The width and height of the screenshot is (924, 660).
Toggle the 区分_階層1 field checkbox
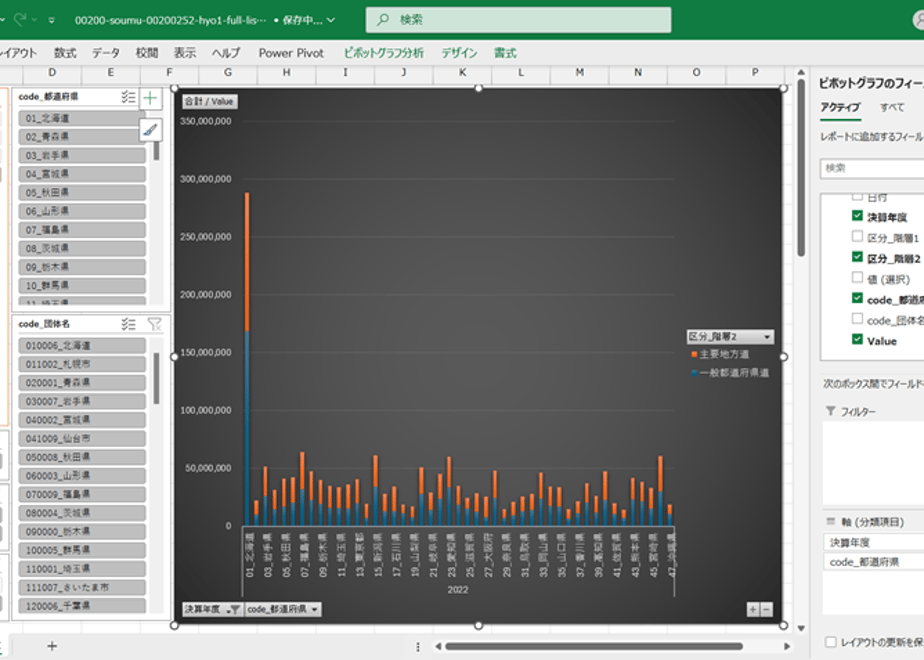click(857, 236)
